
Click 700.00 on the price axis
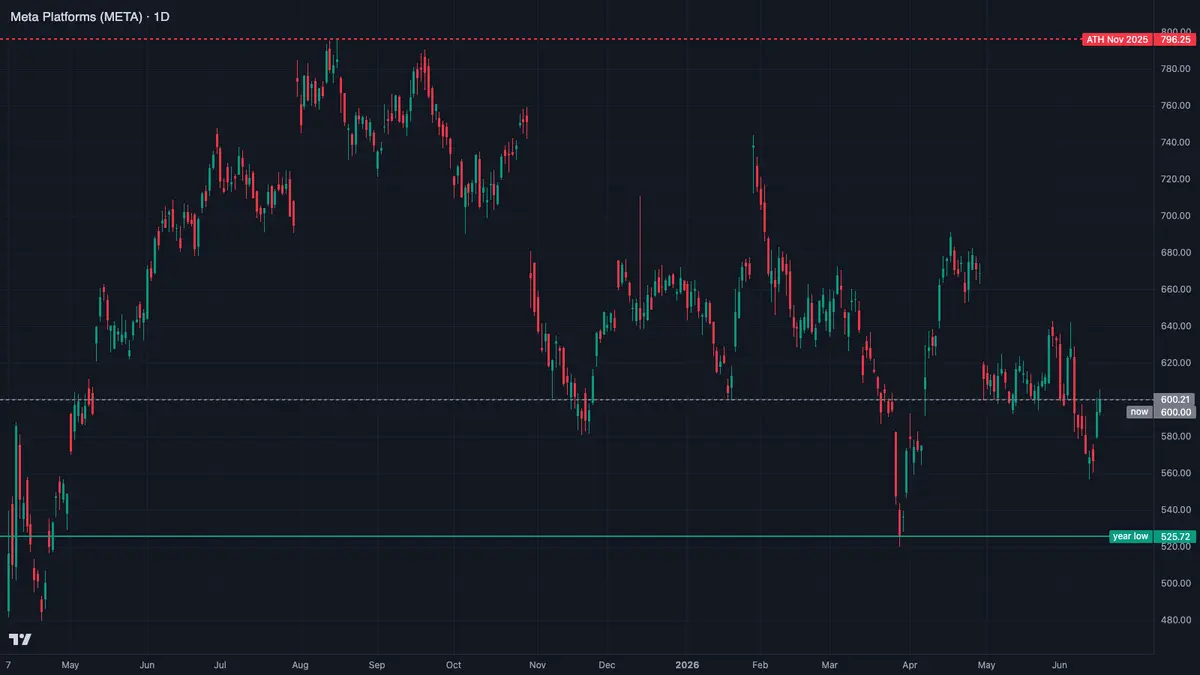click(1174, 216)
